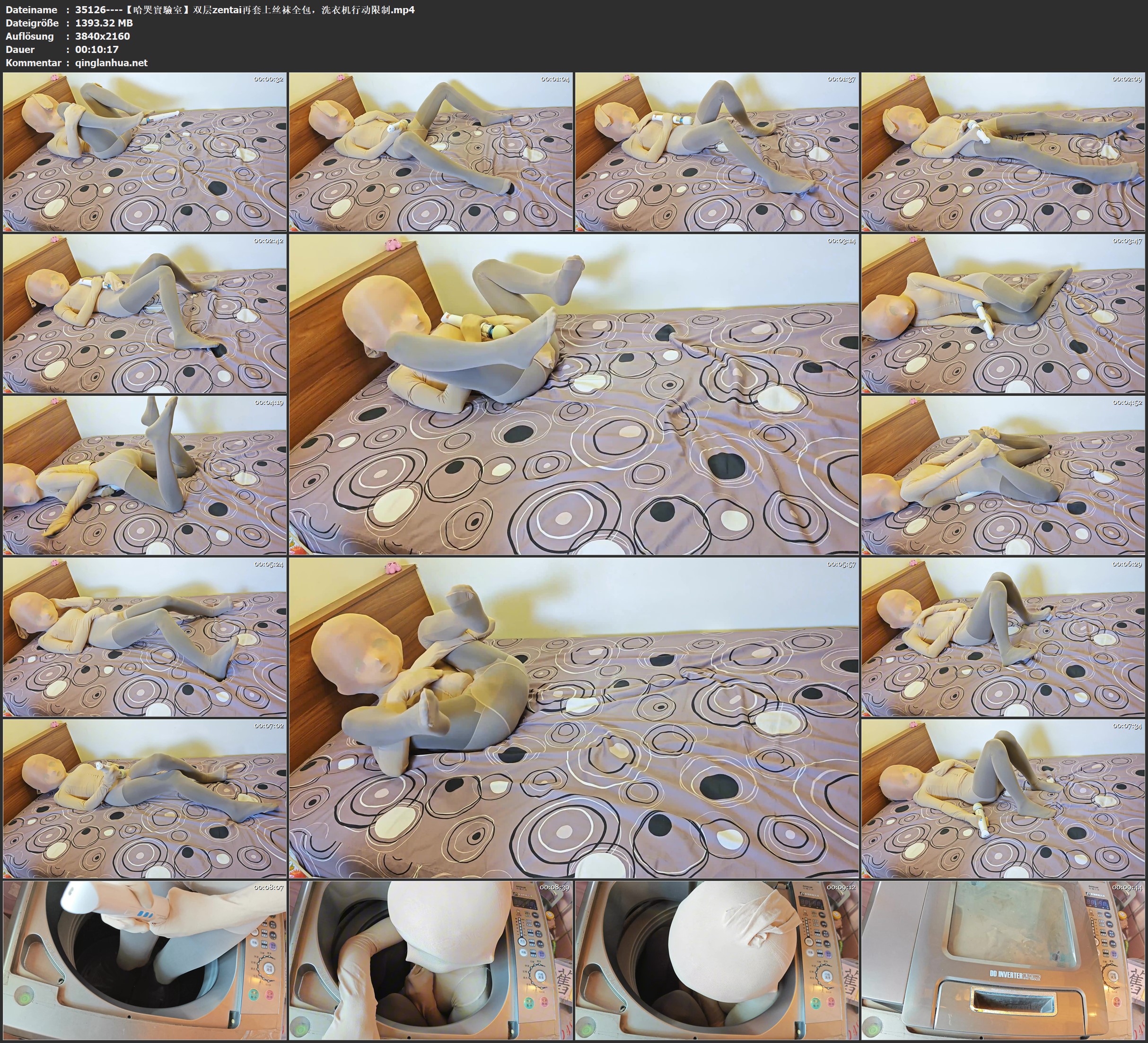Click the 00:10:17 duration value

97,50
